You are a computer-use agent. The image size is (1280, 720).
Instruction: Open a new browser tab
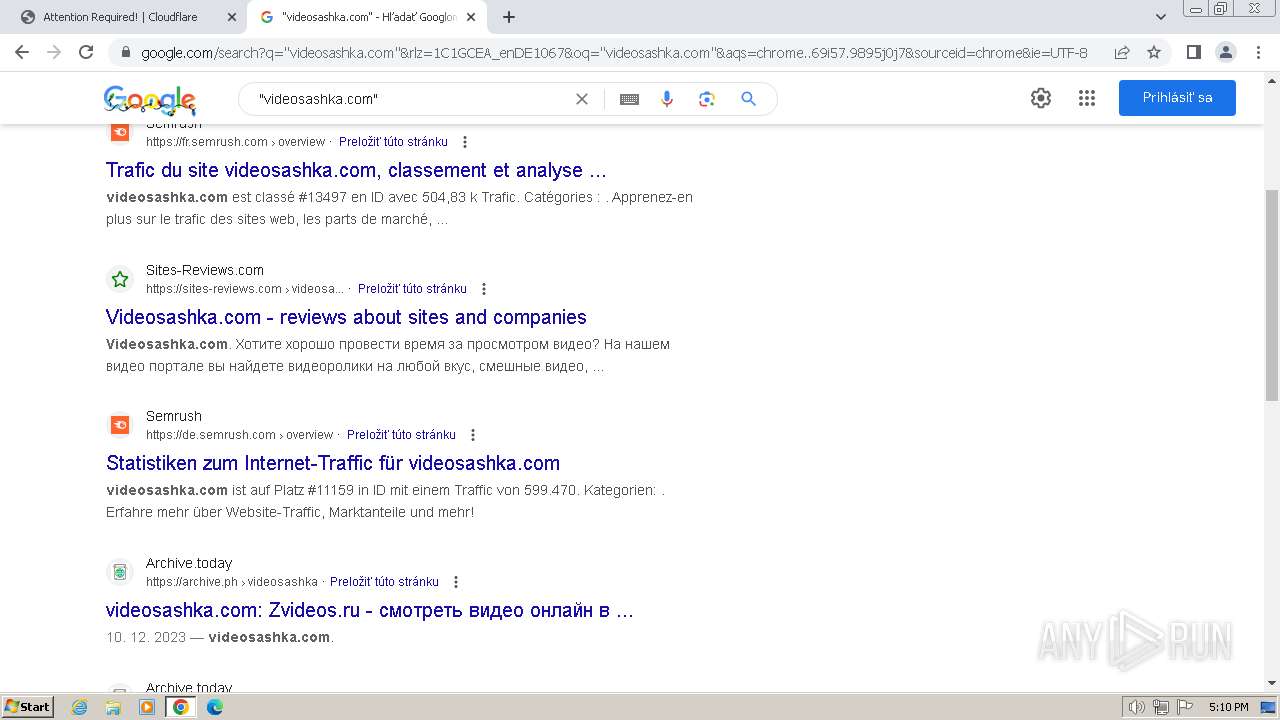[x=509, y=17]
